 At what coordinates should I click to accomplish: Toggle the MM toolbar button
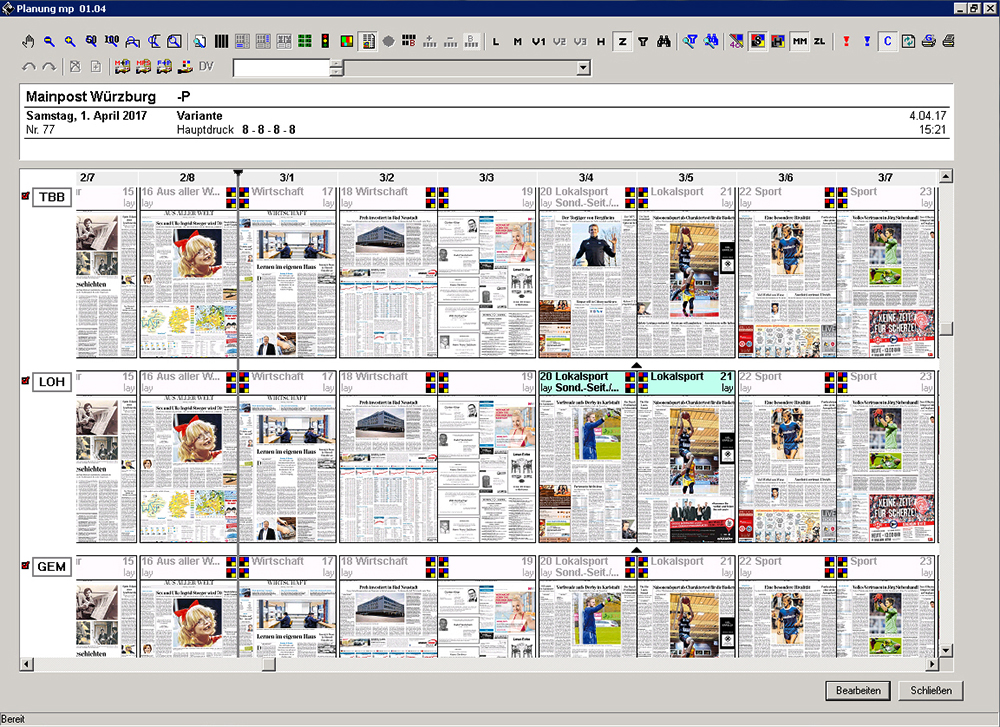799,41
